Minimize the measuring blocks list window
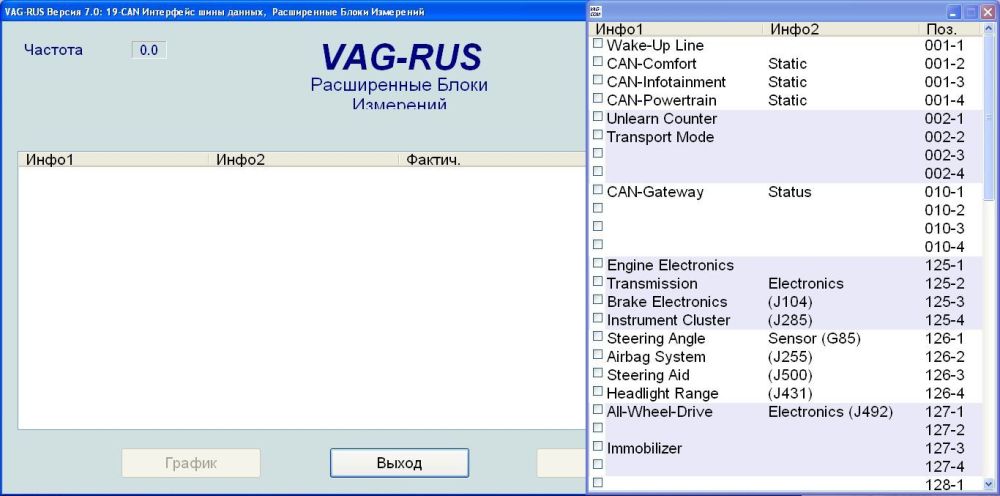Screen dimensions: 1000x496 (x=953, y=12)
